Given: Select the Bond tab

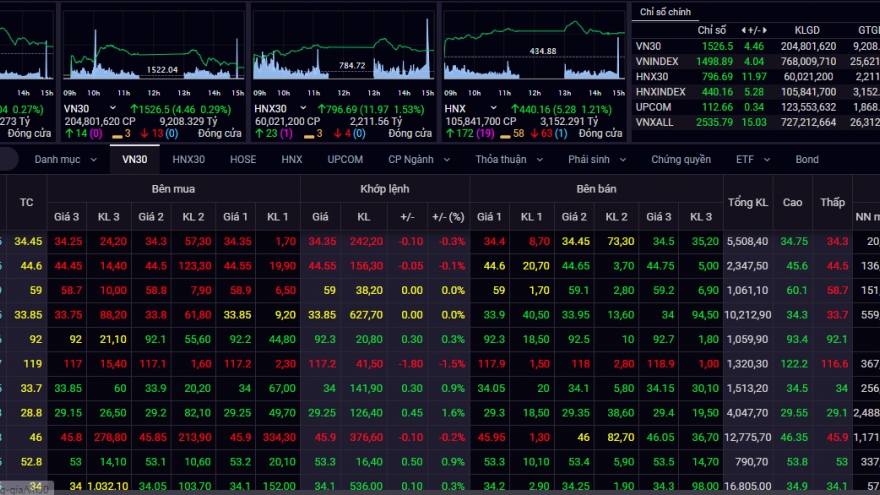Looking at the screenshot, I should [x=807, y=159].
